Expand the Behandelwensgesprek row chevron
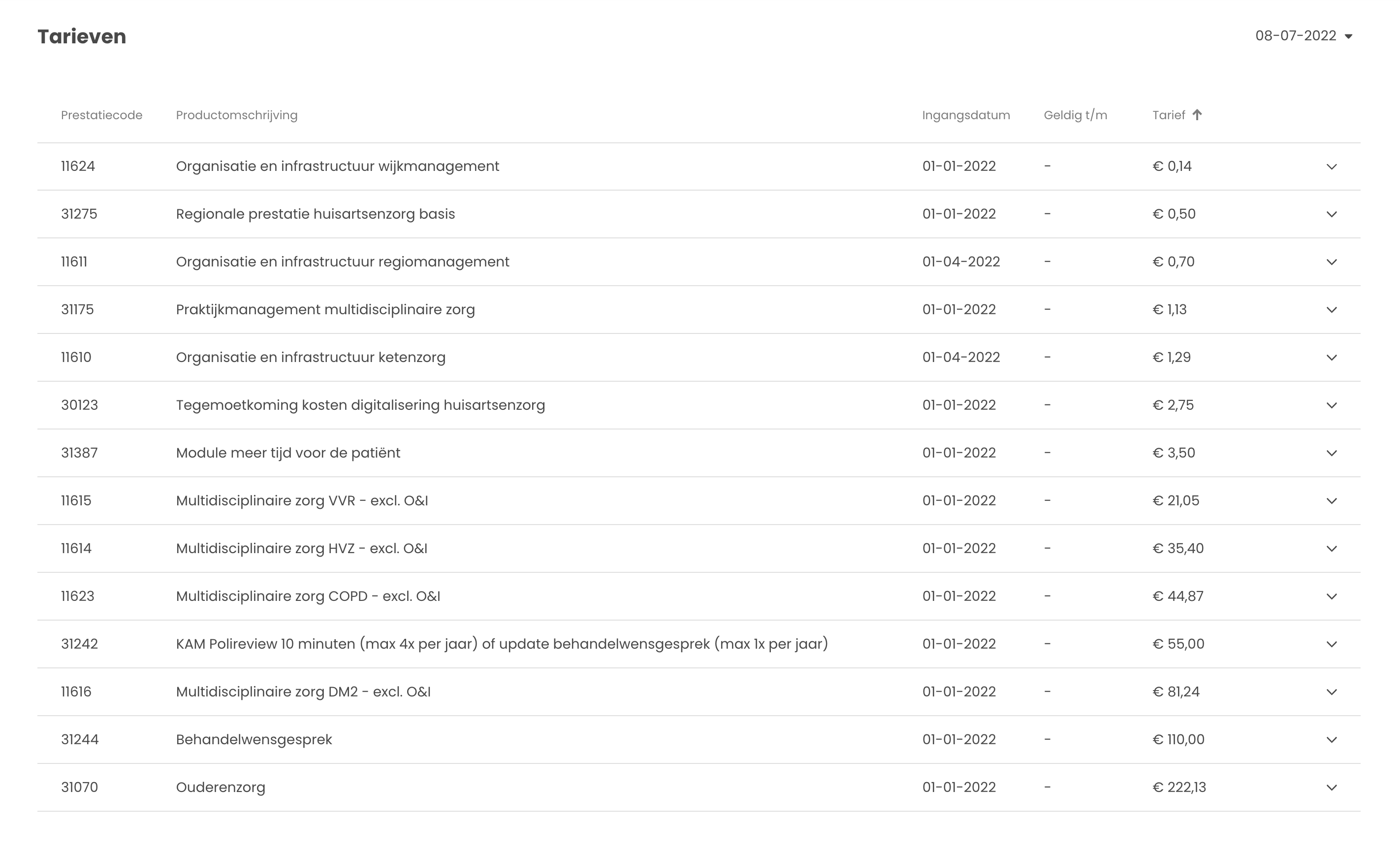The width and height of the screenshot is (1400, 859). tap(1331, 740)
